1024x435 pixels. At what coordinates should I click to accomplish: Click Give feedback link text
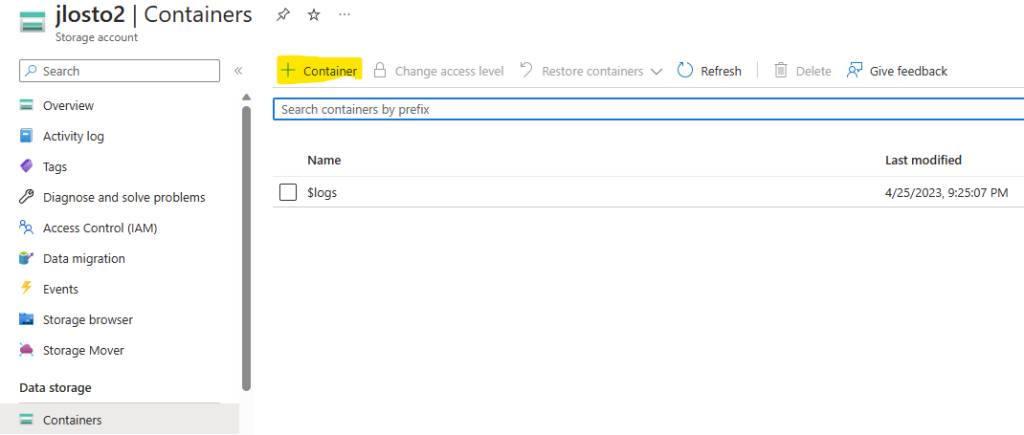(908, 71)
